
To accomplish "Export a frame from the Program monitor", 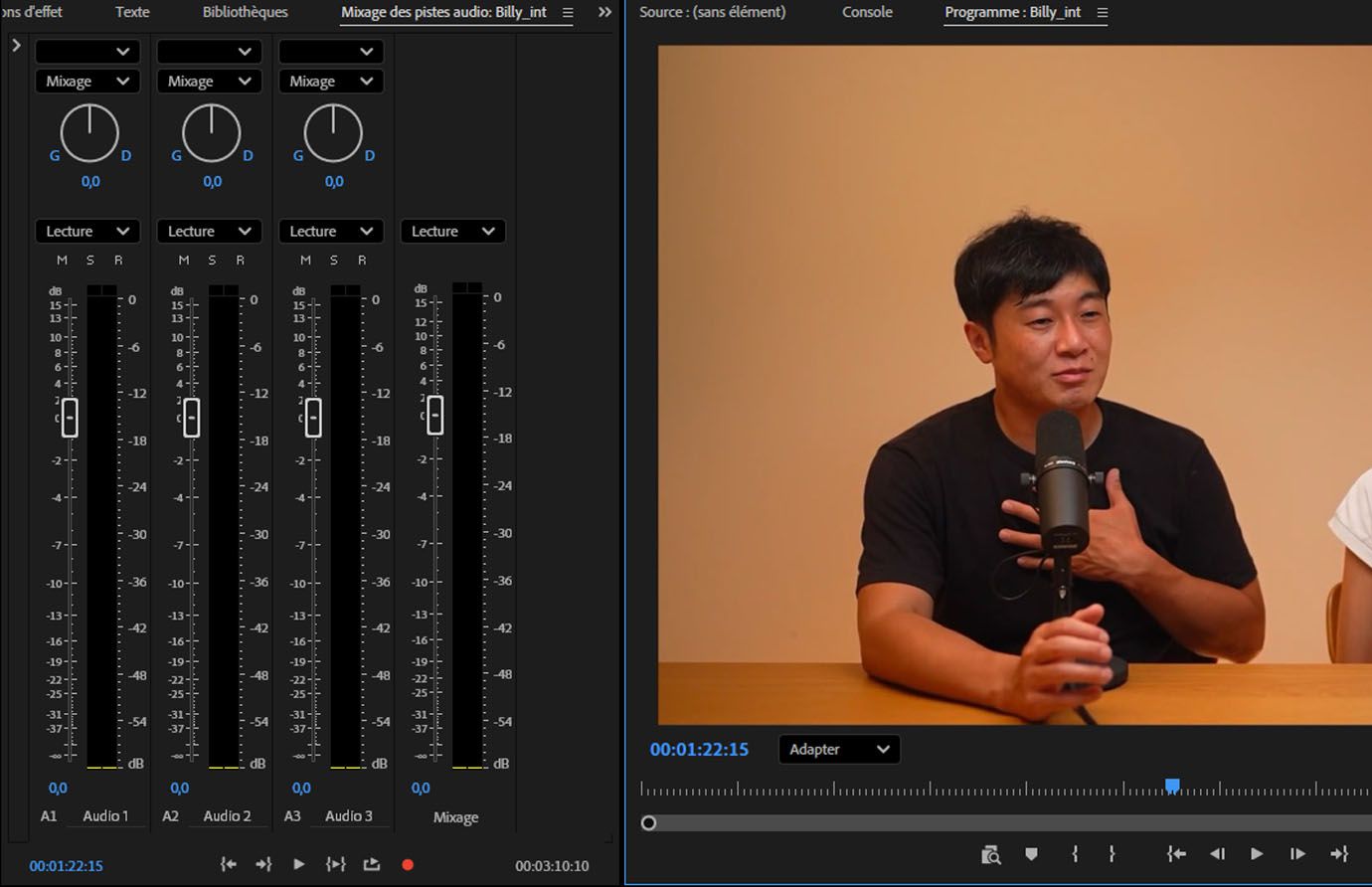I will 991,853.
